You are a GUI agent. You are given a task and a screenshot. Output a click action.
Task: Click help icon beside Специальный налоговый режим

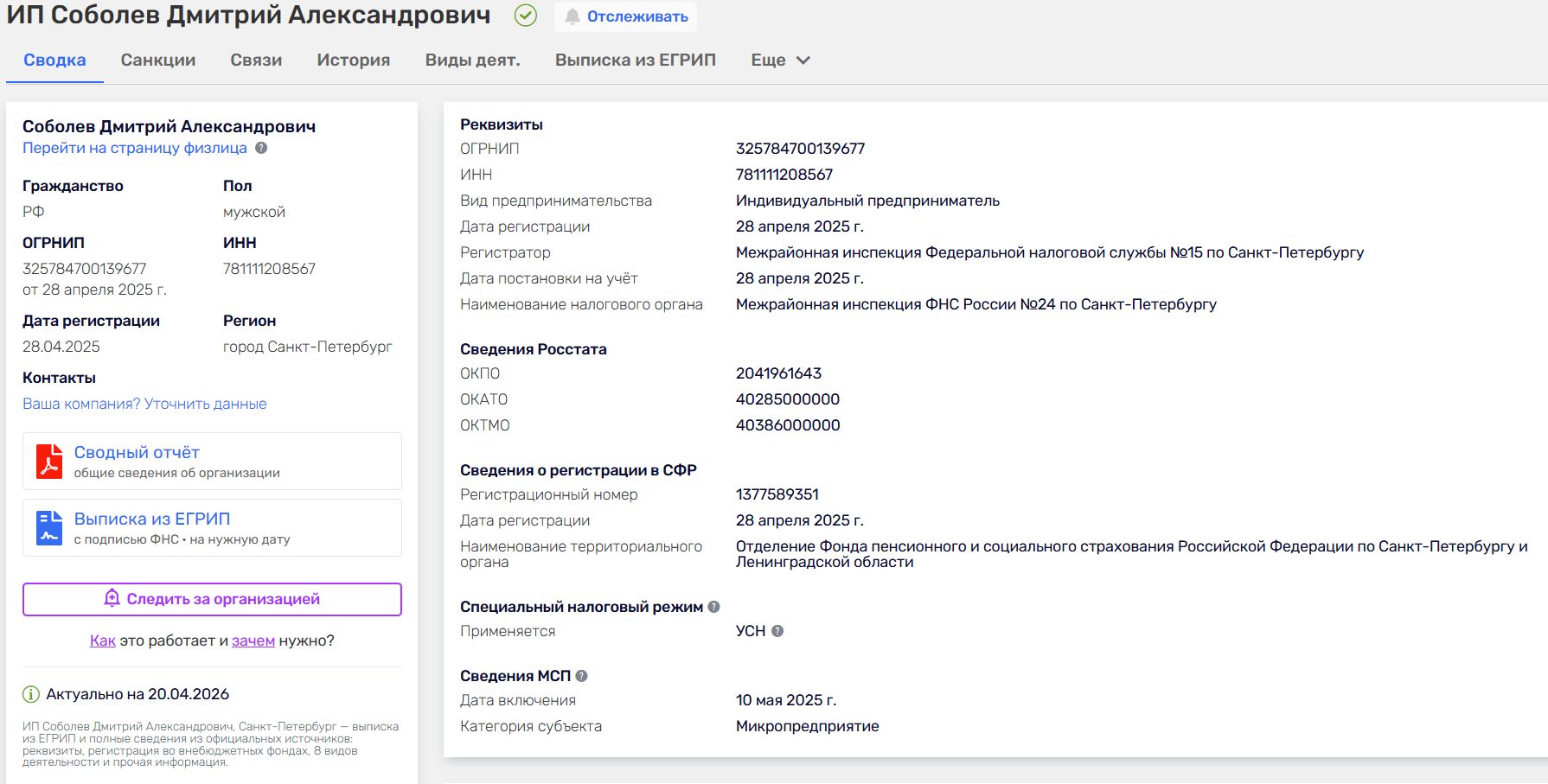point(713,607)
